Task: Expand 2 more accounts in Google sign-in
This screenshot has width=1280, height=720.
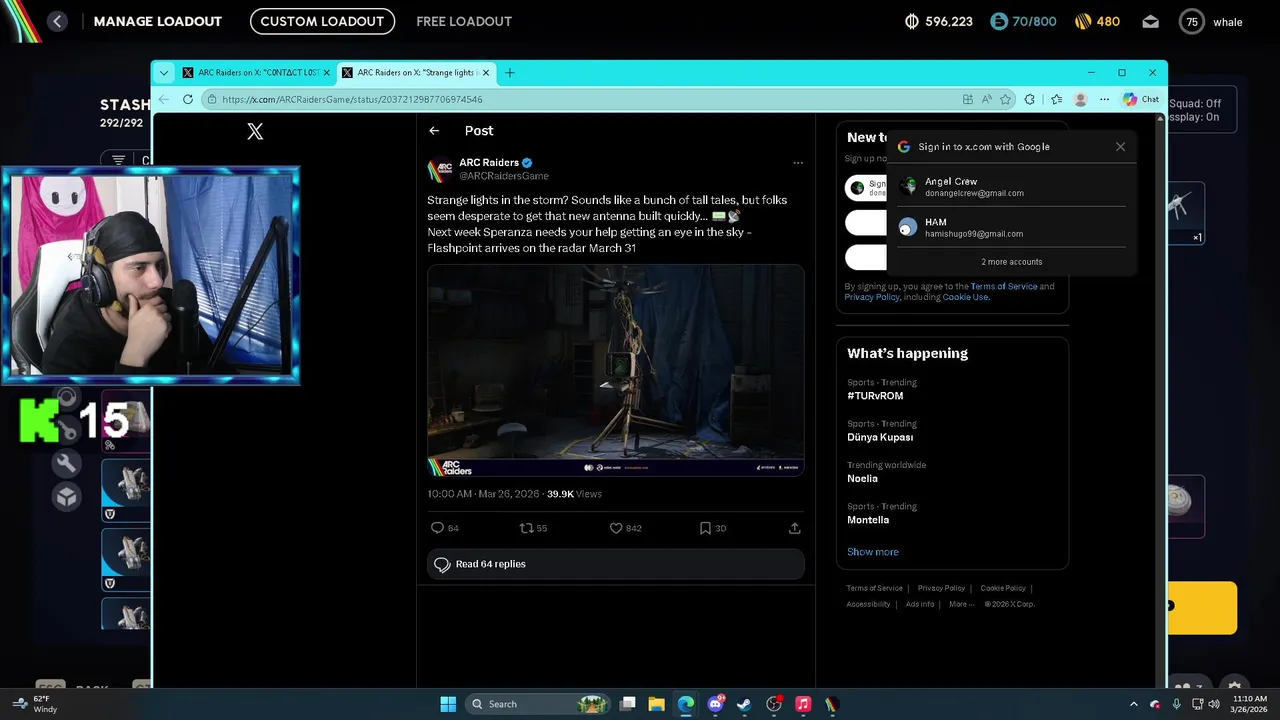Action: pyautogui.click(x=1012, y=262)
